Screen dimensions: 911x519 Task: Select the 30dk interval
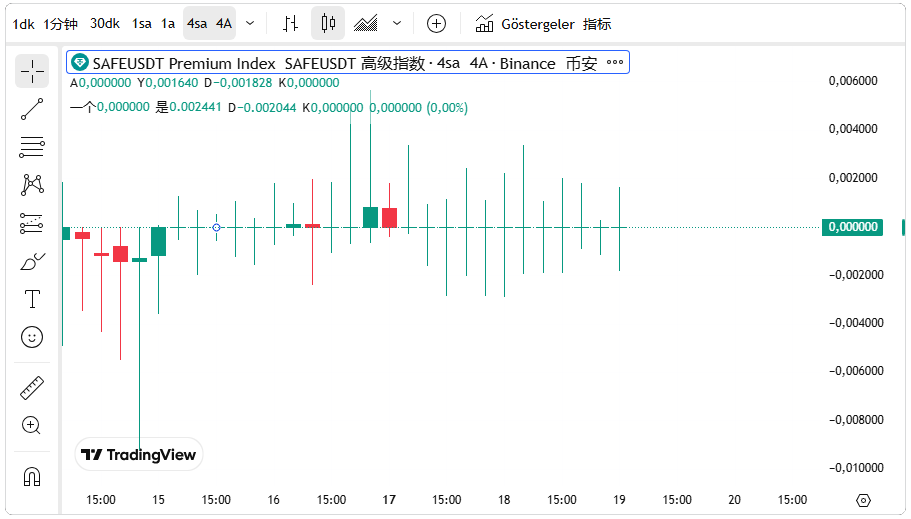point(105,23)
